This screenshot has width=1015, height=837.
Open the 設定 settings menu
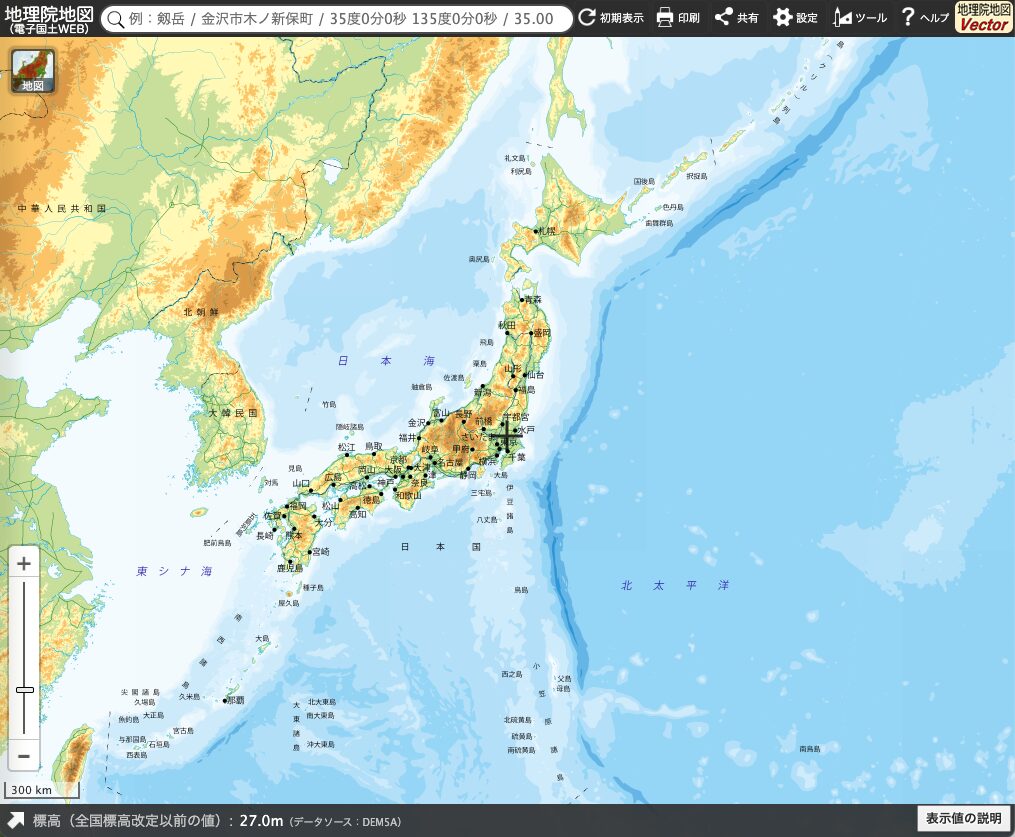(795, 18)
